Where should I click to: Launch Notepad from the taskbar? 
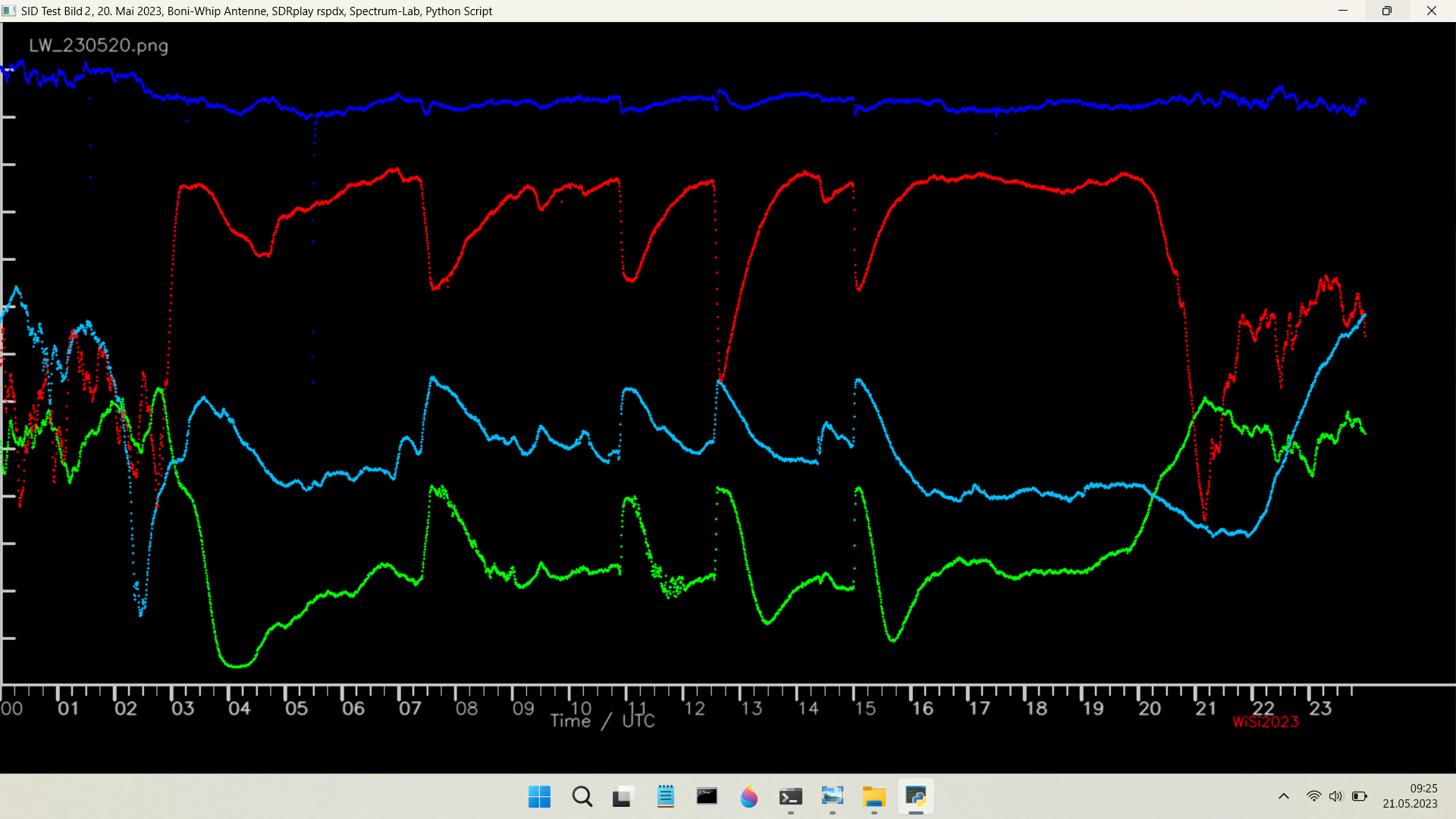tap(666, 796)
